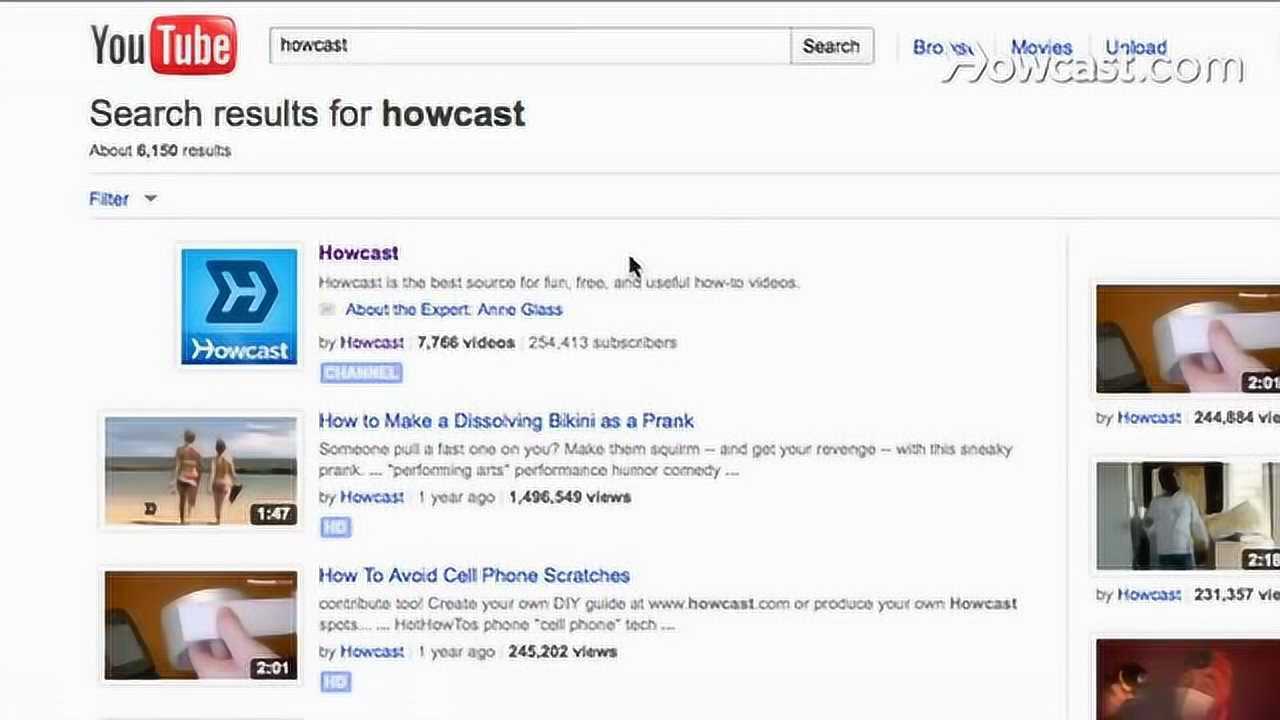Open the Howcast channel avatar icon
The height and width of the screenshot is (720, 1280).
[x=239, y=306]
